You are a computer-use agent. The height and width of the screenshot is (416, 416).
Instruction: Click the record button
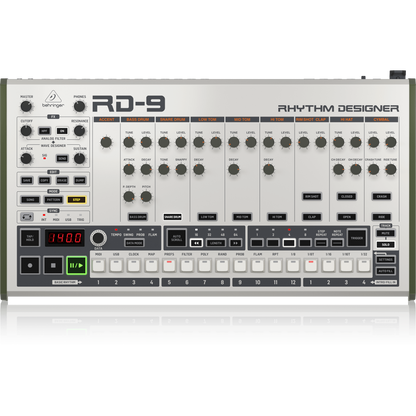pyautogui.click(x=30, y=265)
